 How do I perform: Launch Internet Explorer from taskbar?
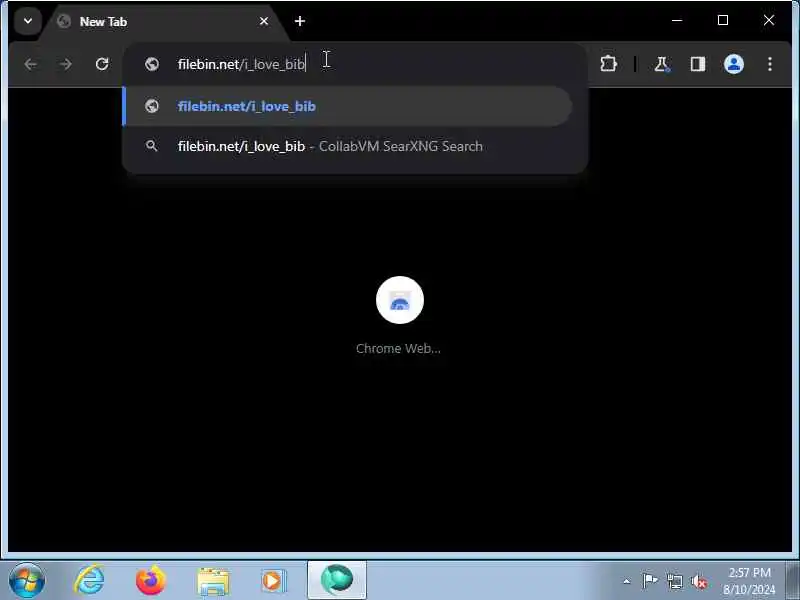89,581
